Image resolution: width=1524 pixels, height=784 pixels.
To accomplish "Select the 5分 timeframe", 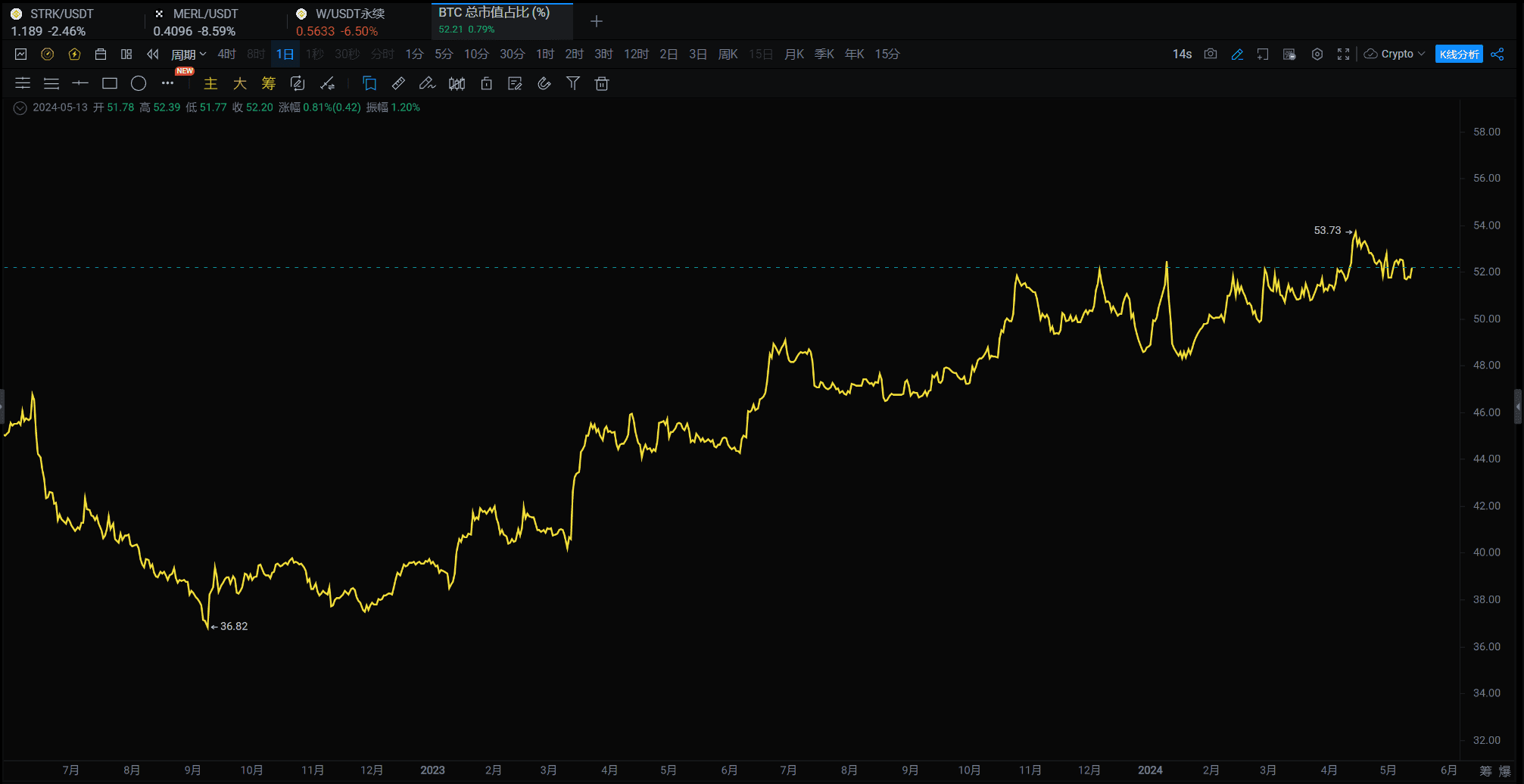I will coord(444,54).
